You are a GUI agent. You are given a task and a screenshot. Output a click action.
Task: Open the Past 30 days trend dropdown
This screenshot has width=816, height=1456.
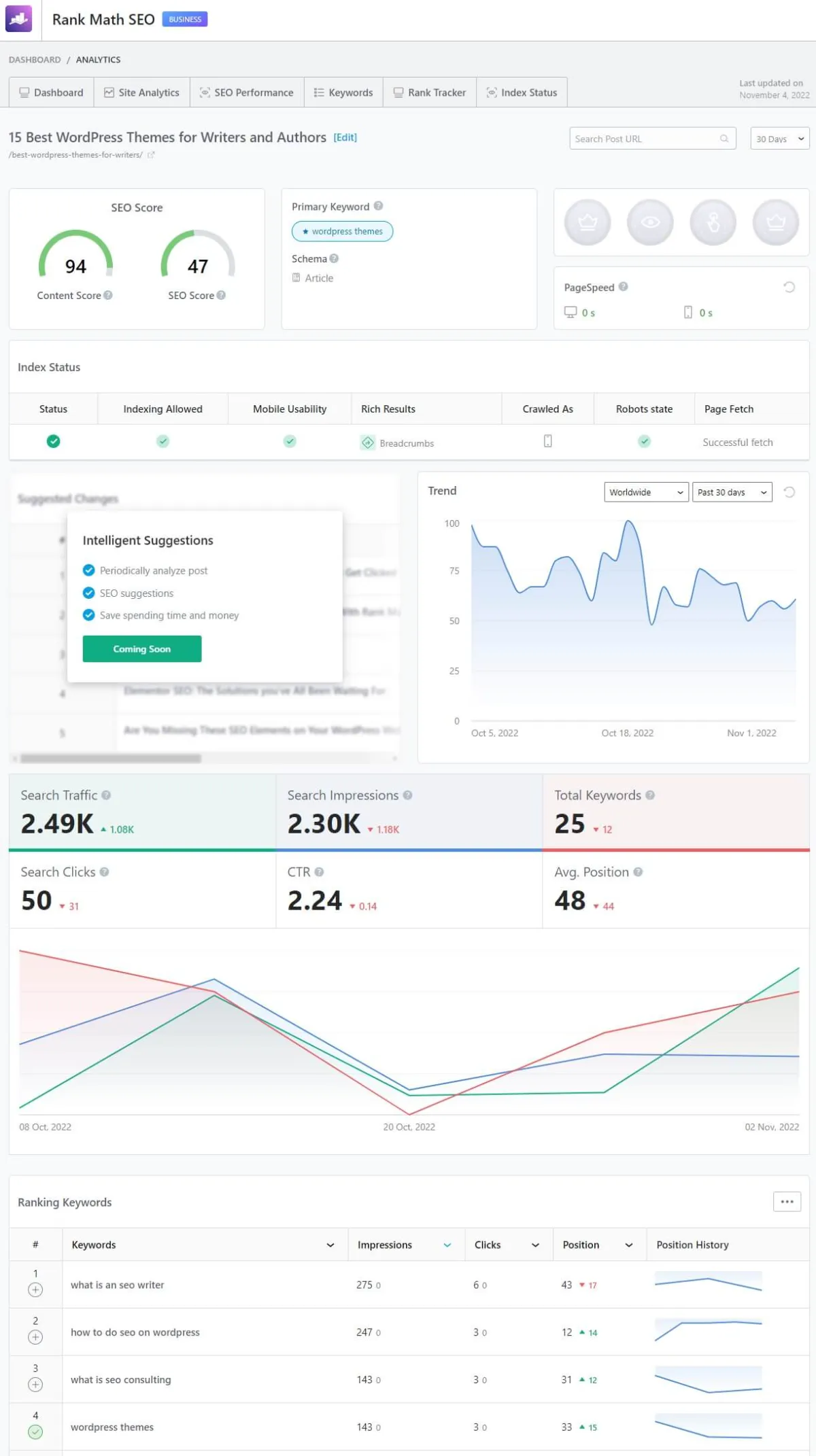[732, 492]
